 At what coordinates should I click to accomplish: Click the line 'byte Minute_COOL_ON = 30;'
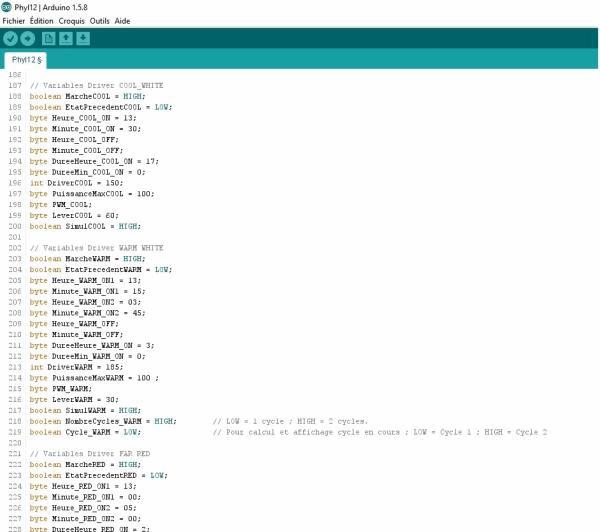(x=85, y=129)
